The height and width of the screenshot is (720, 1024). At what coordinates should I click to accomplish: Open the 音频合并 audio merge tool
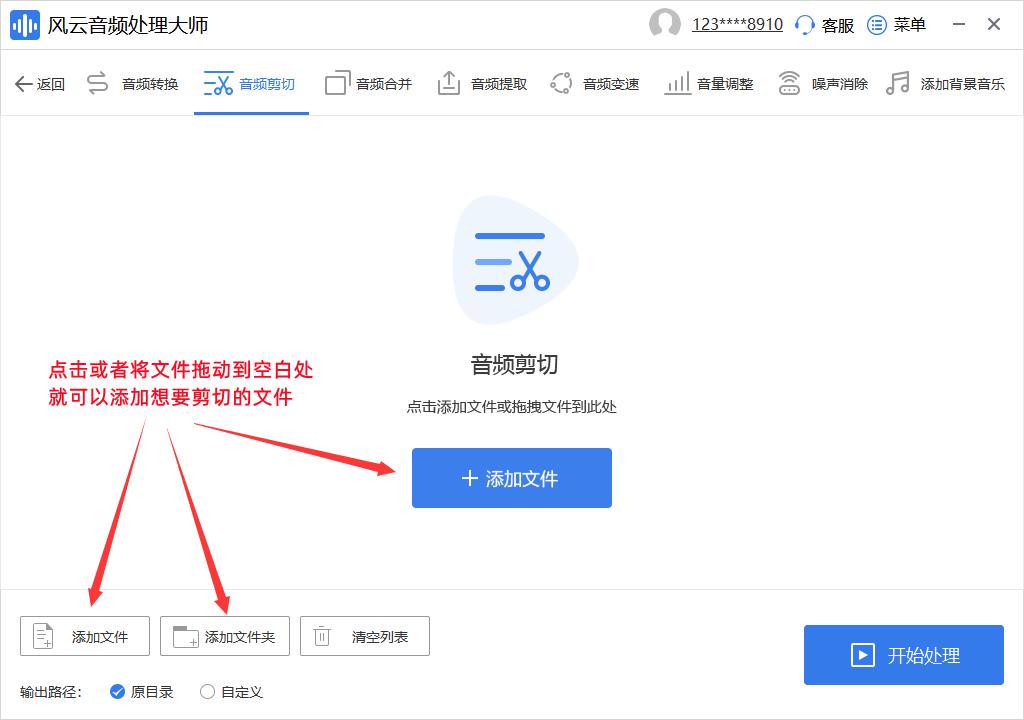click(x=368, y=84)
